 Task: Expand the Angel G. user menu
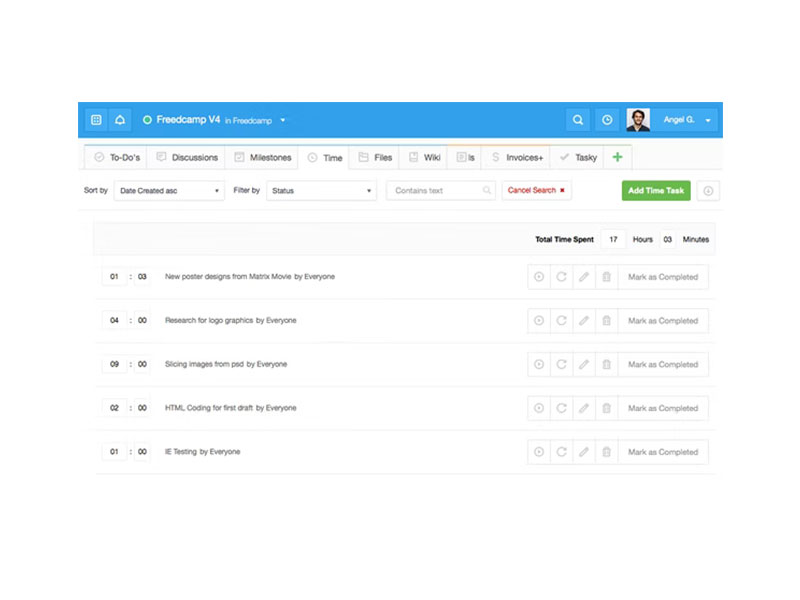coord(688,120)
